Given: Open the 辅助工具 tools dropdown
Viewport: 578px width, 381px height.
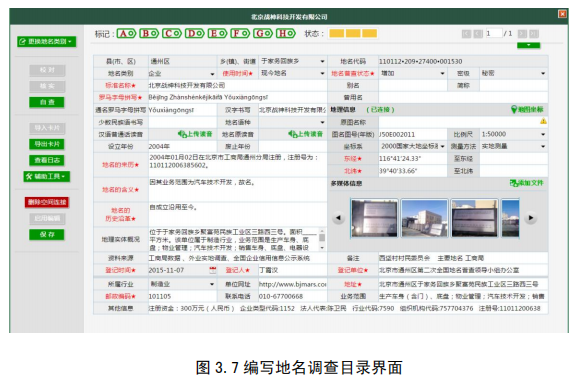Looking at the screenshot, I should point(47,176).
